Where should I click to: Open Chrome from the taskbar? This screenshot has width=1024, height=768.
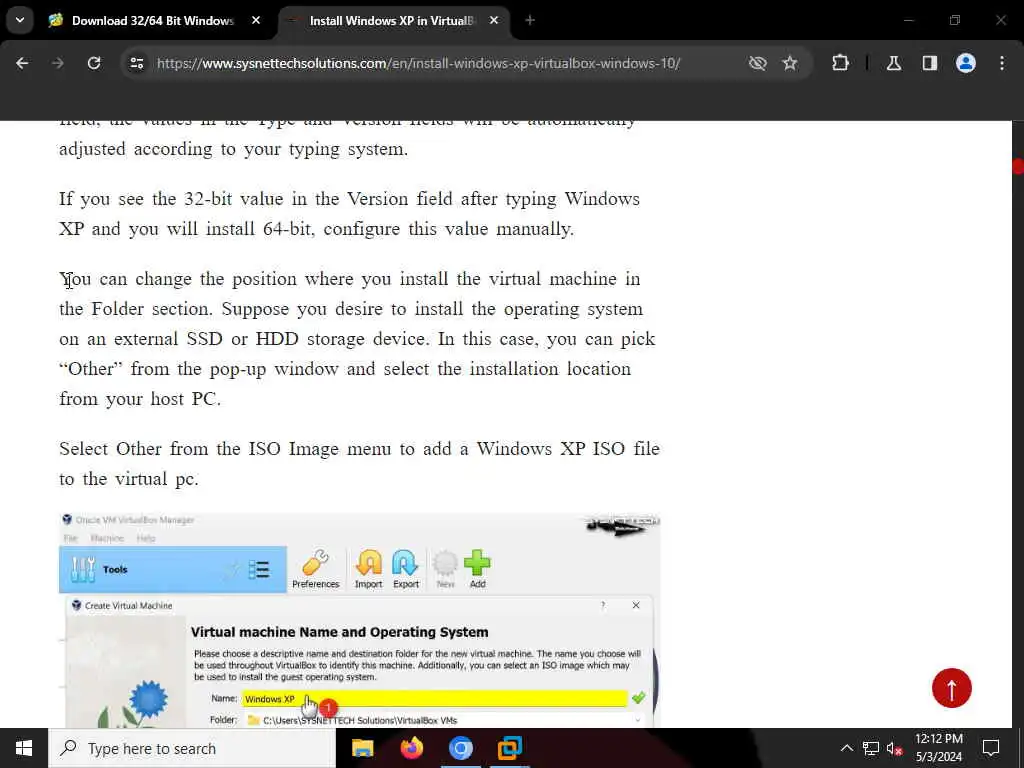point(460,748)
